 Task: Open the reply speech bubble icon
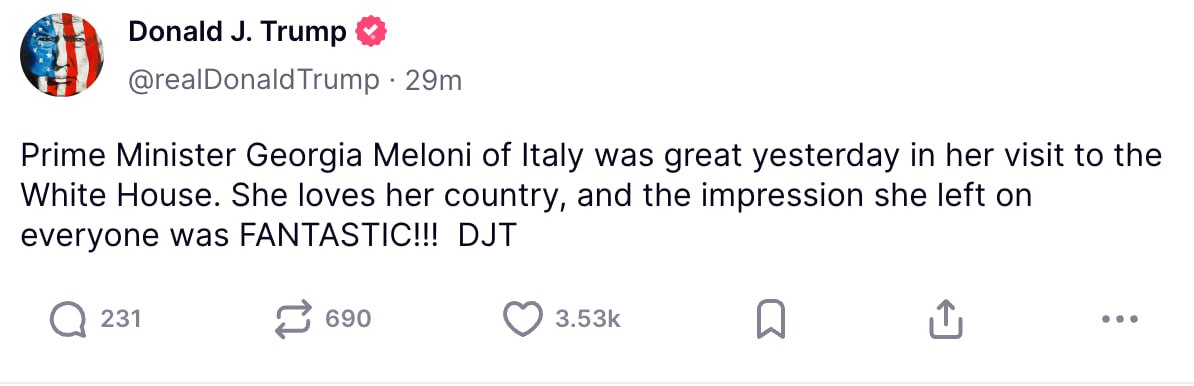(x=68, y=319)
